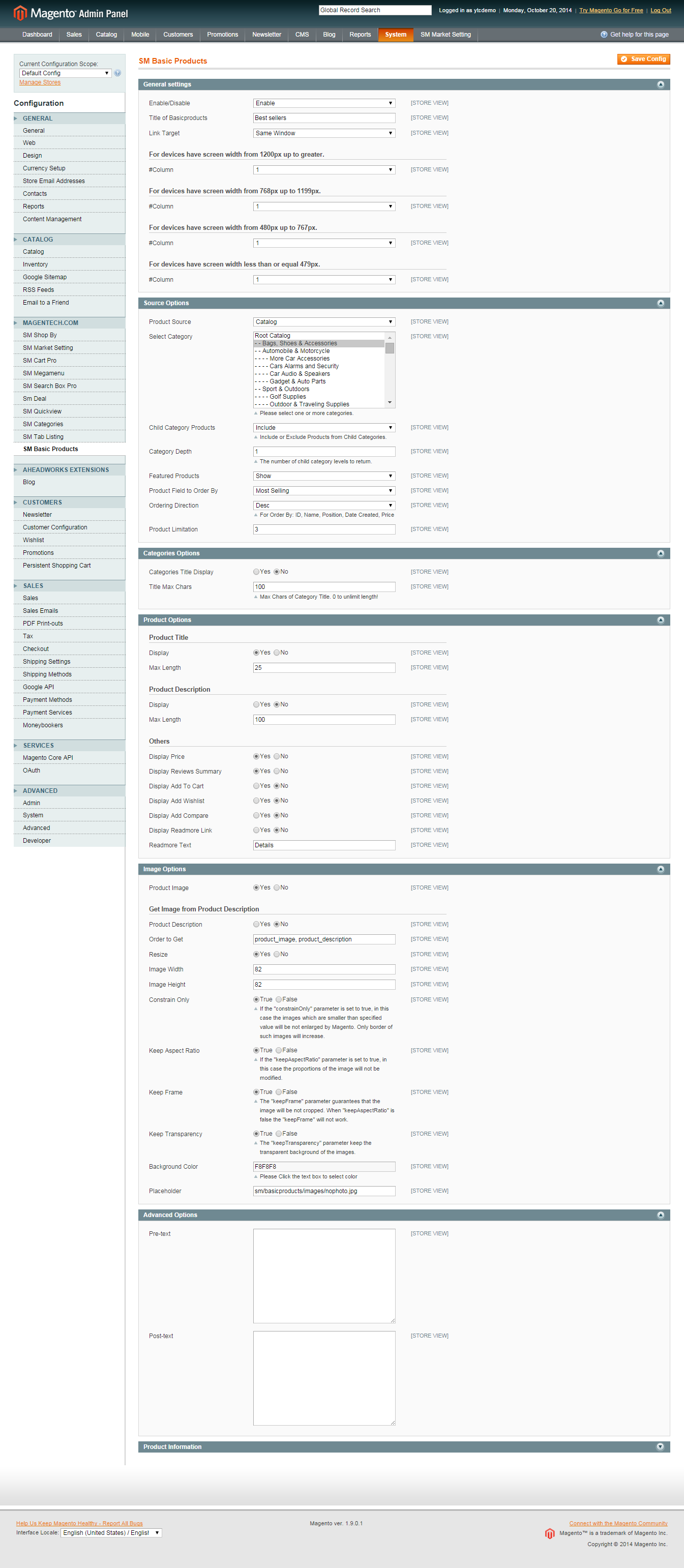Select Yes for Product Description Display under Product Options

pos(256,704)
